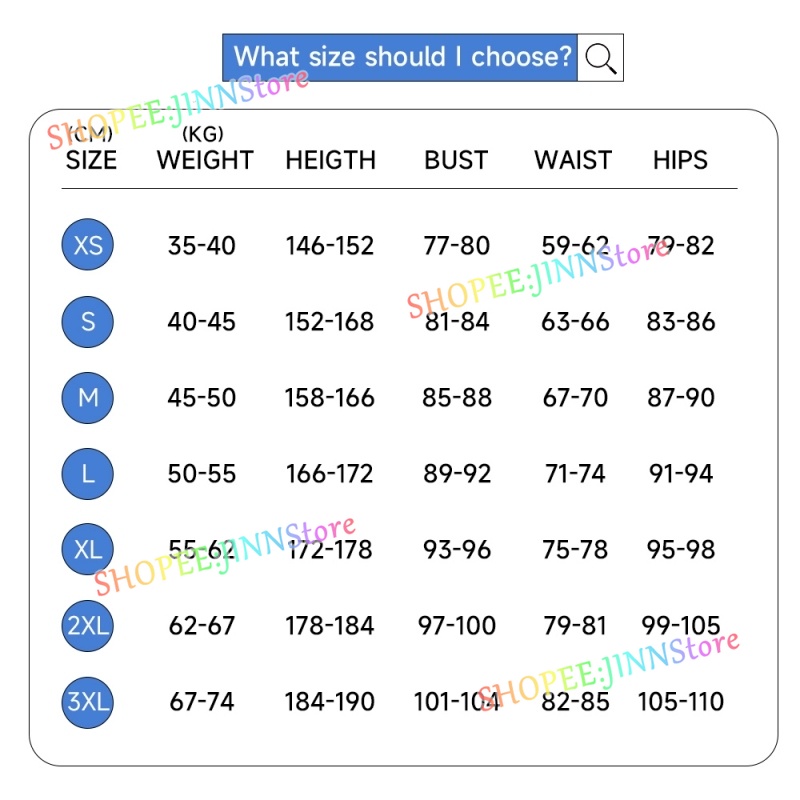Choose the 2XL size circle
This screenshot has width=800, height=800.
pos(88,625)
